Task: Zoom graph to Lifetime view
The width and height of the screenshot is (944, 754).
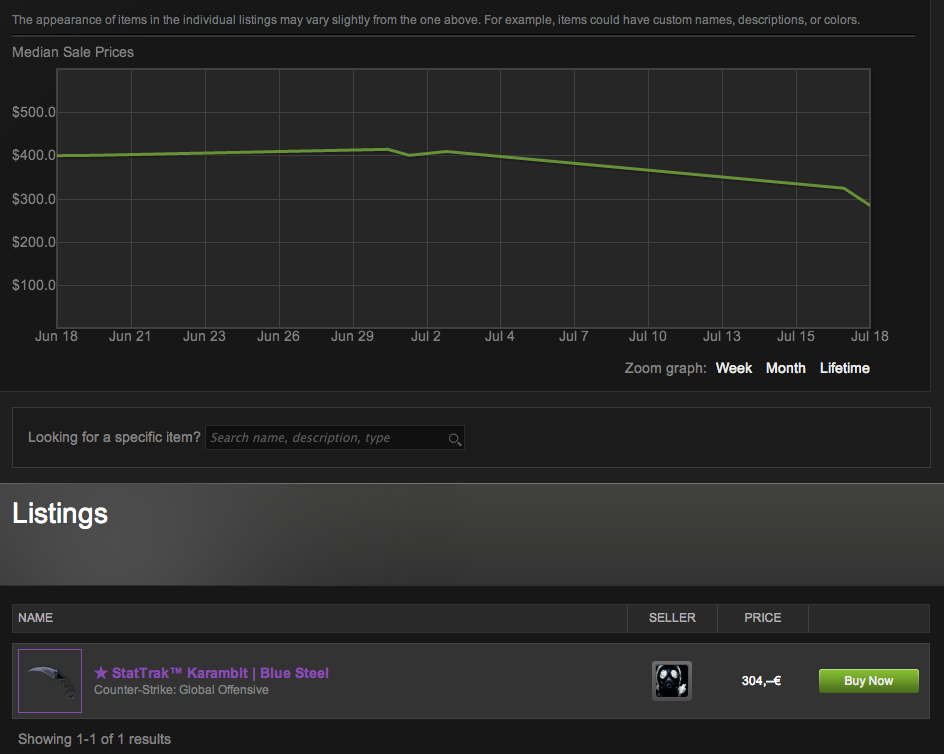Action: 844,368
